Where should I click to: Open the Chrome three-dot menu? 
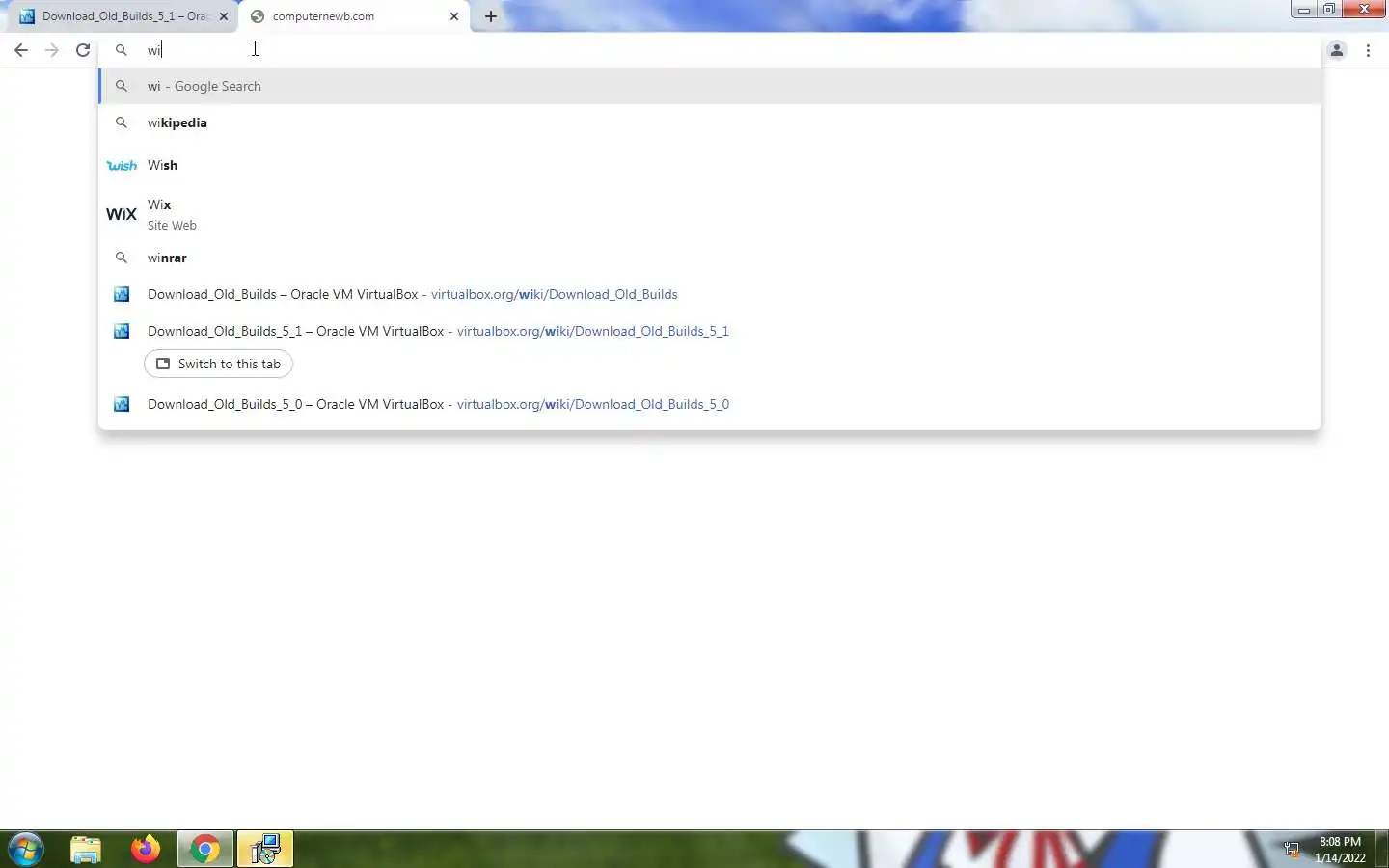[x=1368, y=50]
